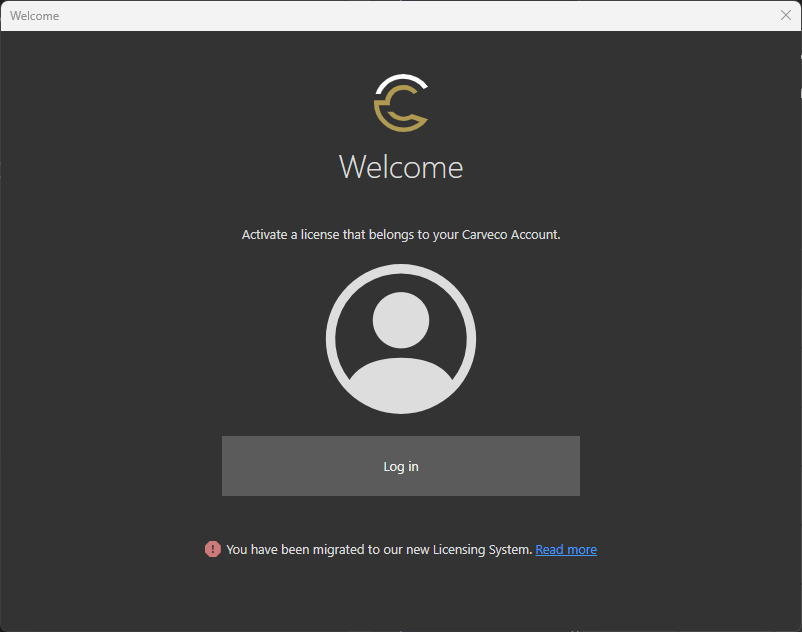Click the Welcome title in title bar
This screenshot has height=632, width=802.
pos(35,16)
